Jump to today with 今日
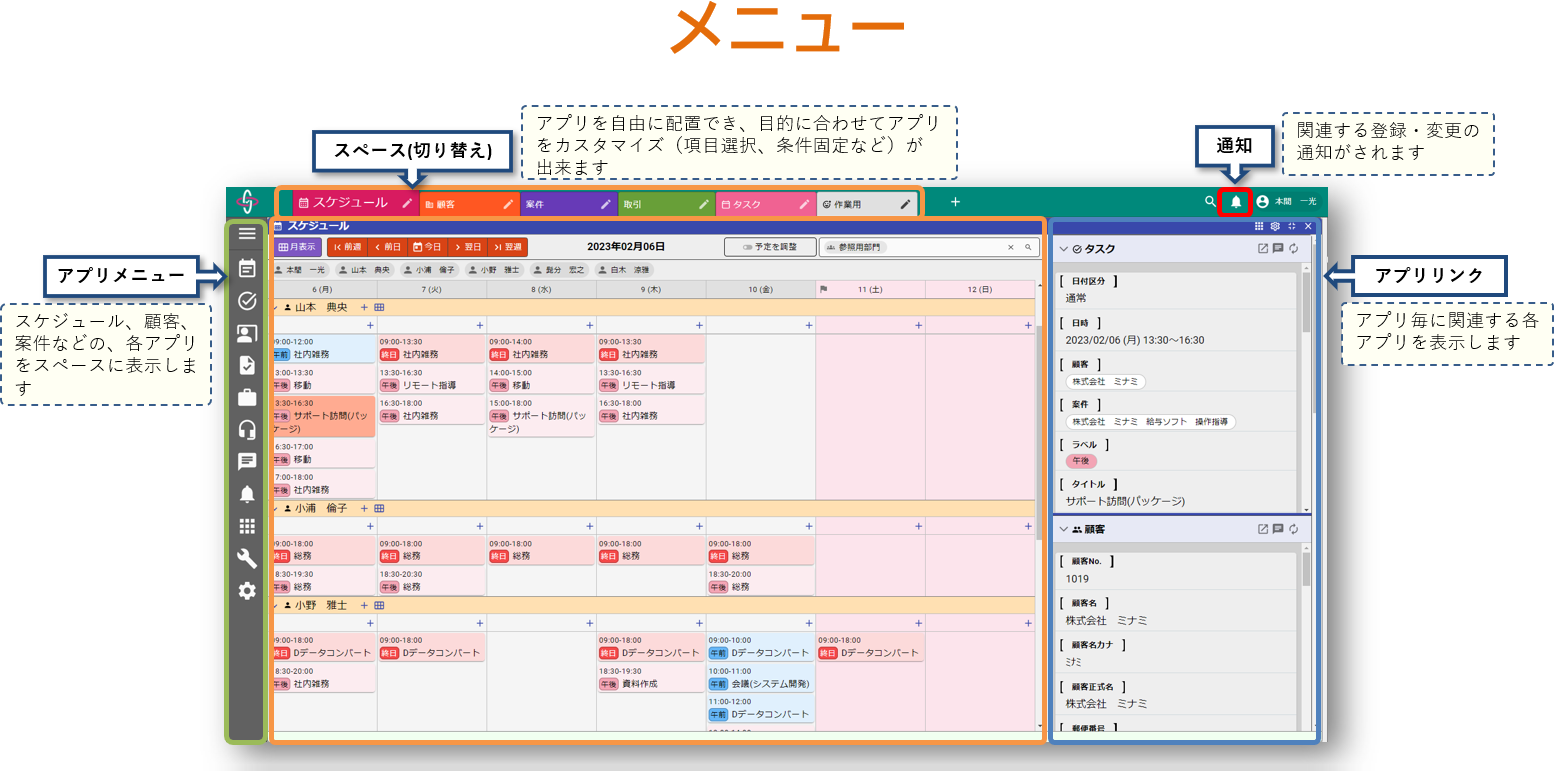Screen dimensions: 1561x771 click(427, 247)
